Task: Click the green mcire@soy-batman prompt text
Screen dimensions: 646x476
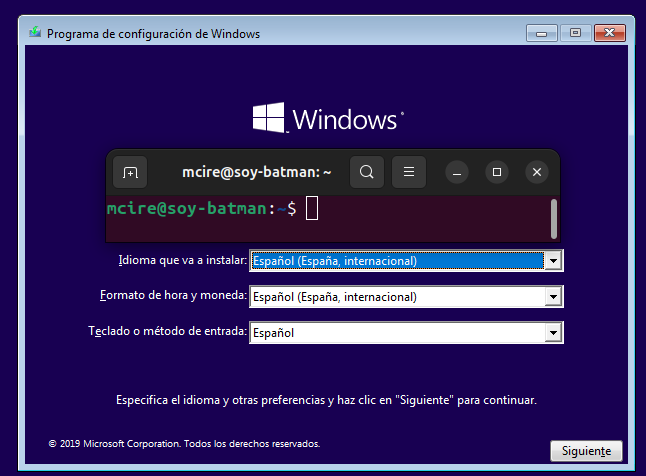Action: (187, 209)
